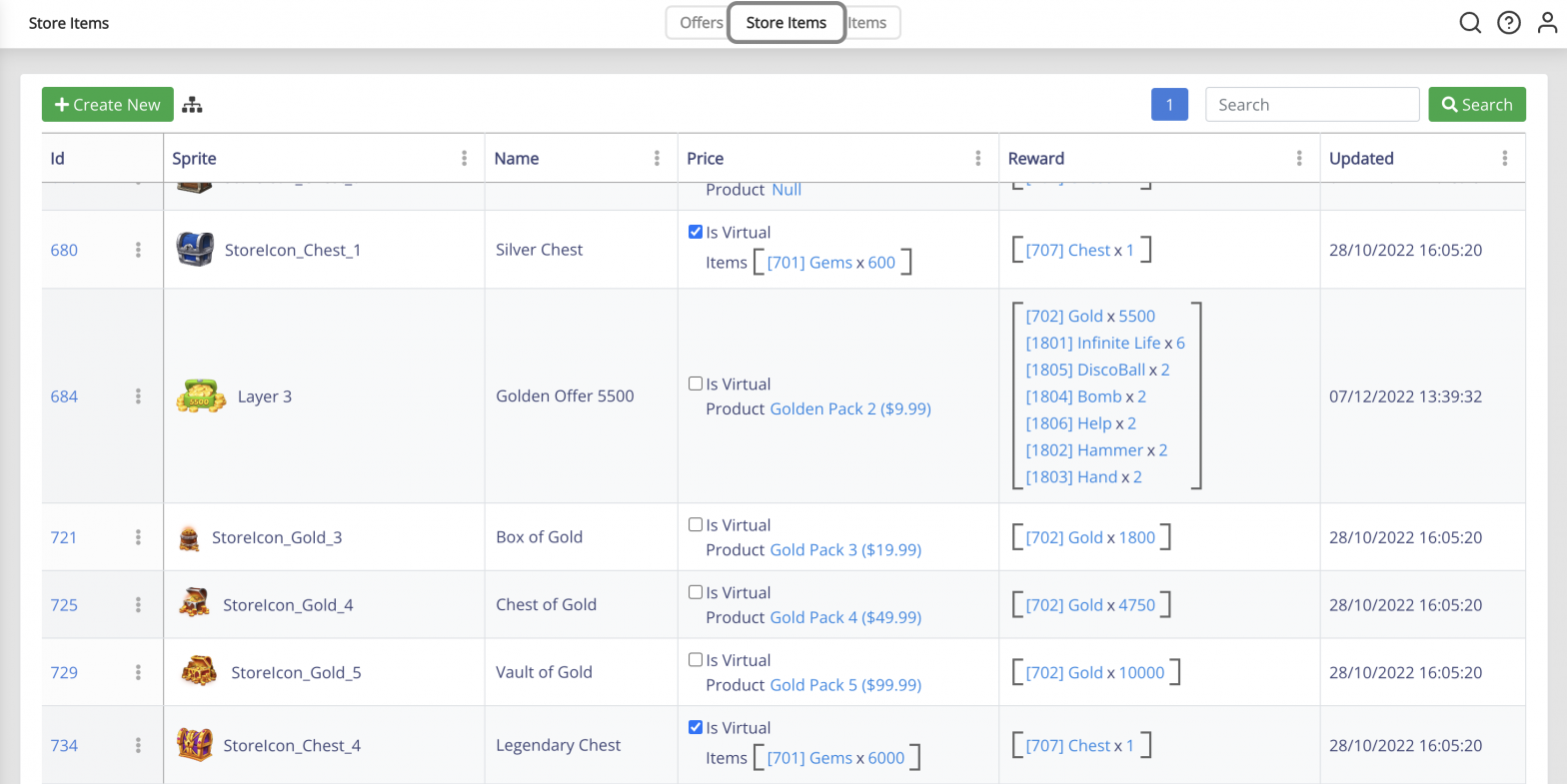Enable Is Virtual for Golden Offer 5500
Viewport: 1567px width, 784px height.
(696, 384)
